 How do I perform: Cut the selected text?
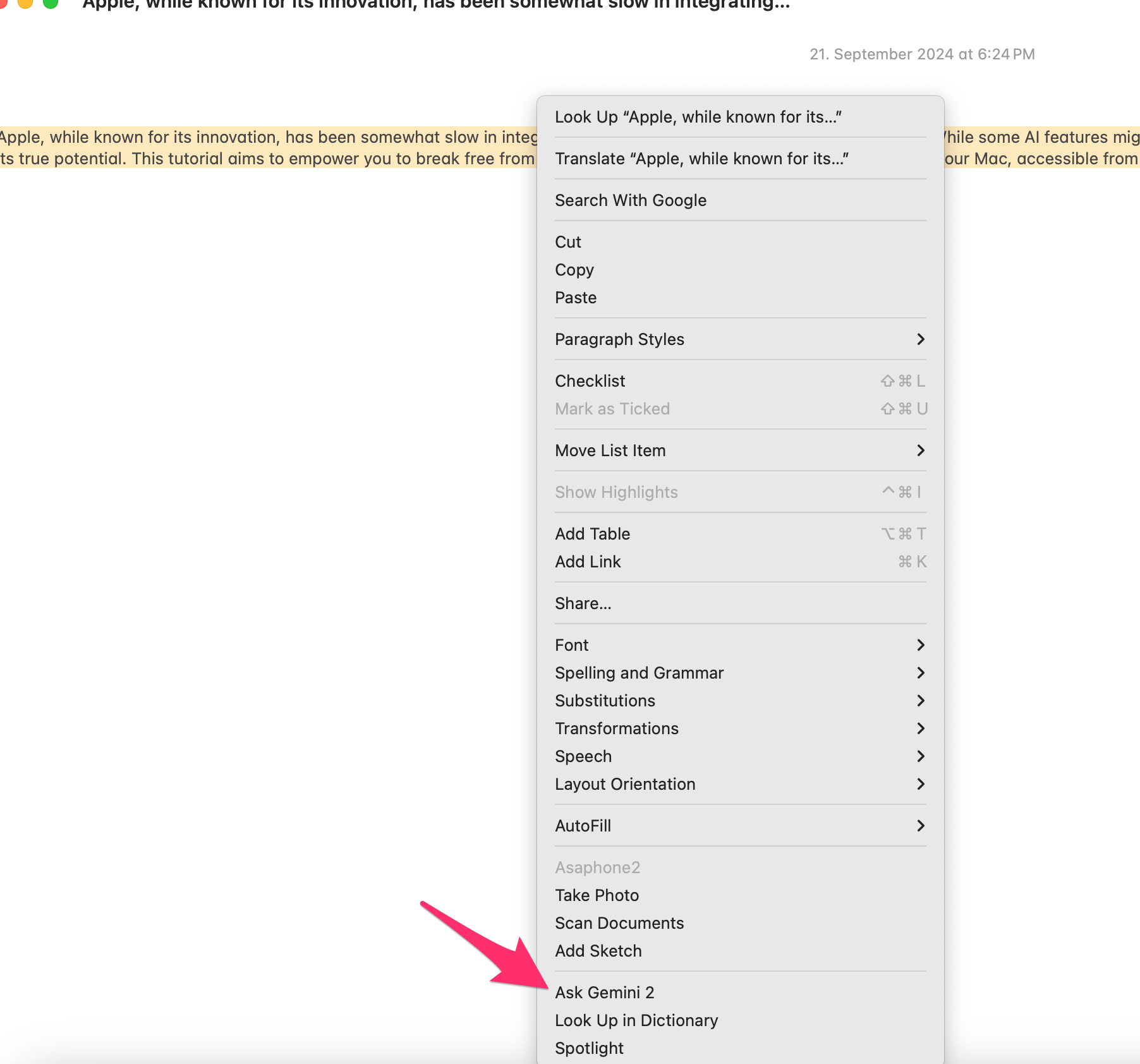click(x=740, y=242)
